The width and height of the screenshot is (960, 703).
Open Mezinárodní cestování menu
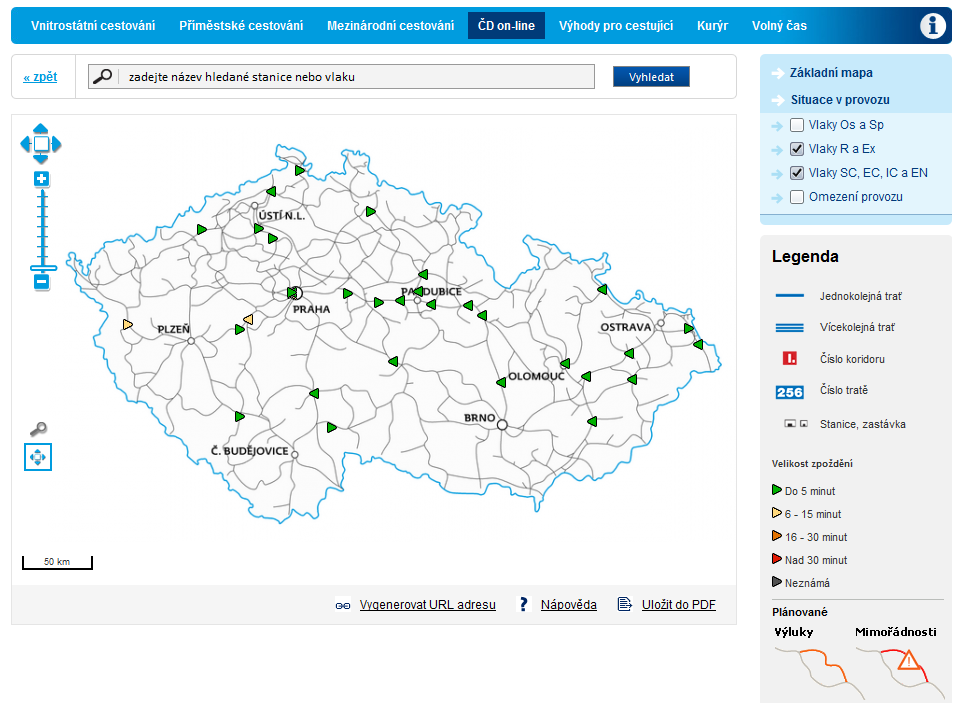coord(390,26)
